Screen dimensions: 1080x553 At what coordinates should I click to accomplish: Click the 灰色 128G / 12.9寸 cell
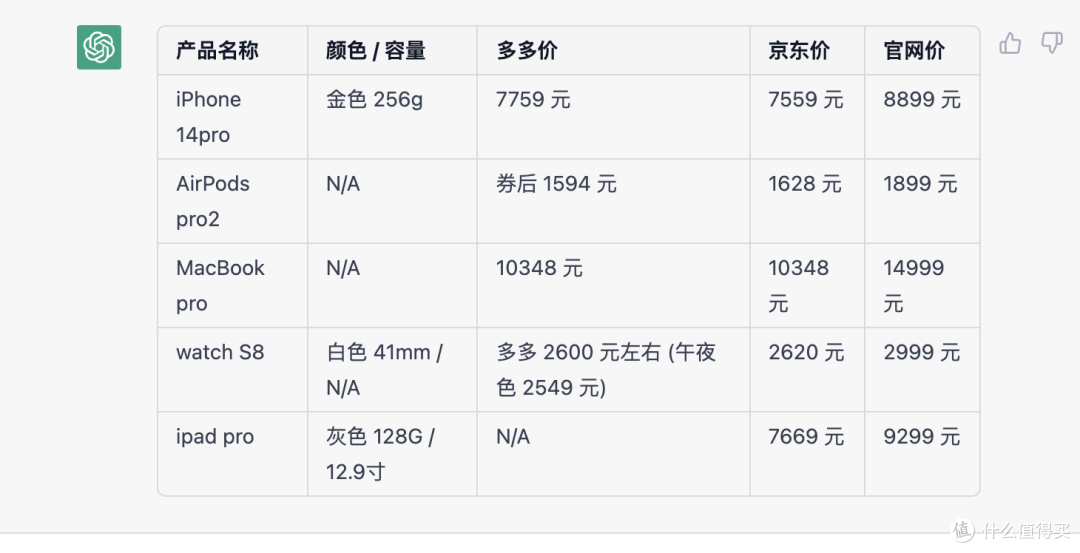[392, 454]
